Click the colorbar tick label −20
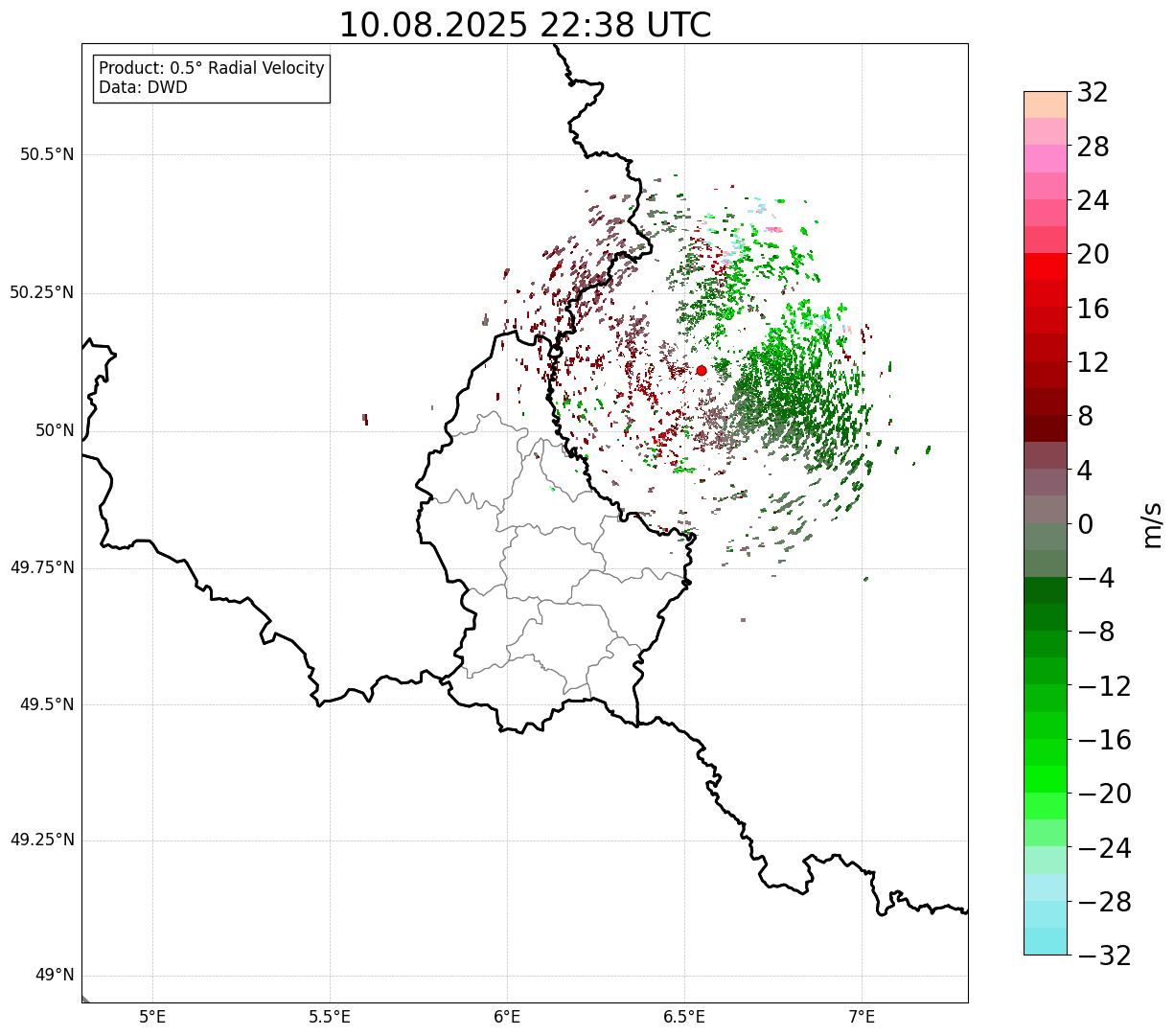The height and width of the screenshot is (1036, 1174). tap(1104, 794)
